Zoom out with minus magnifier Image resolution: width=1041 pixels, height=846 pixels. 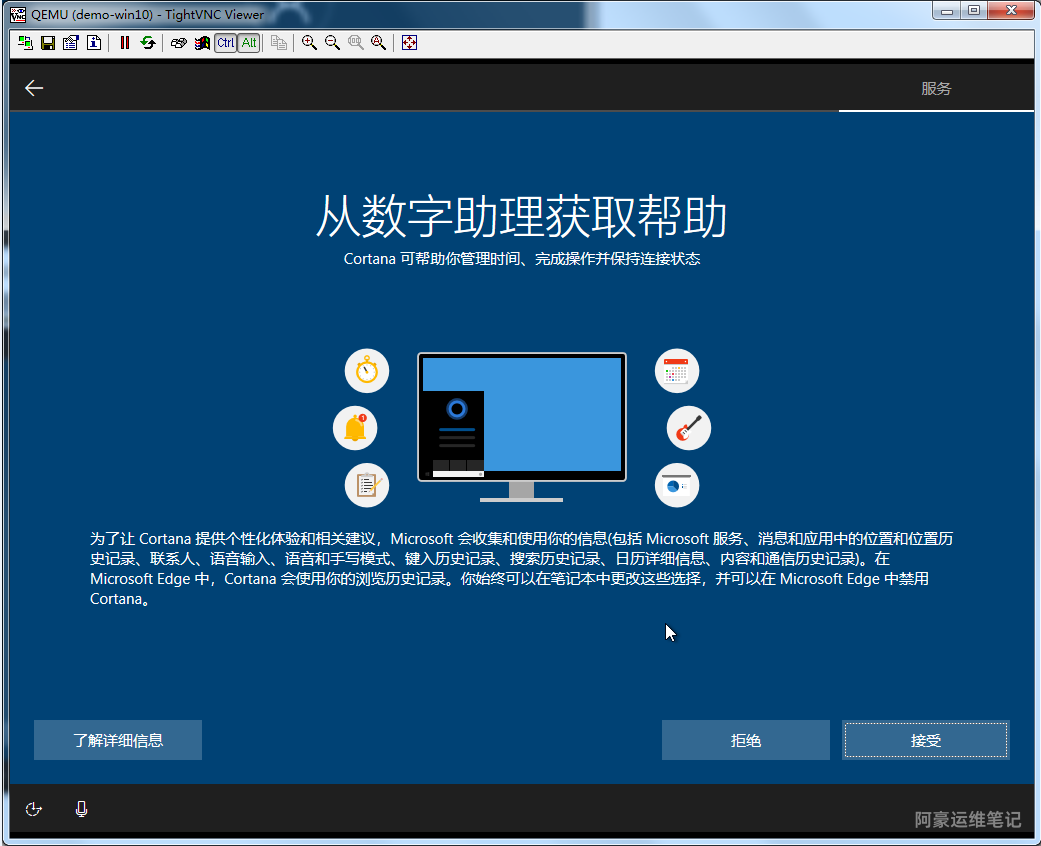pos(333,43)
